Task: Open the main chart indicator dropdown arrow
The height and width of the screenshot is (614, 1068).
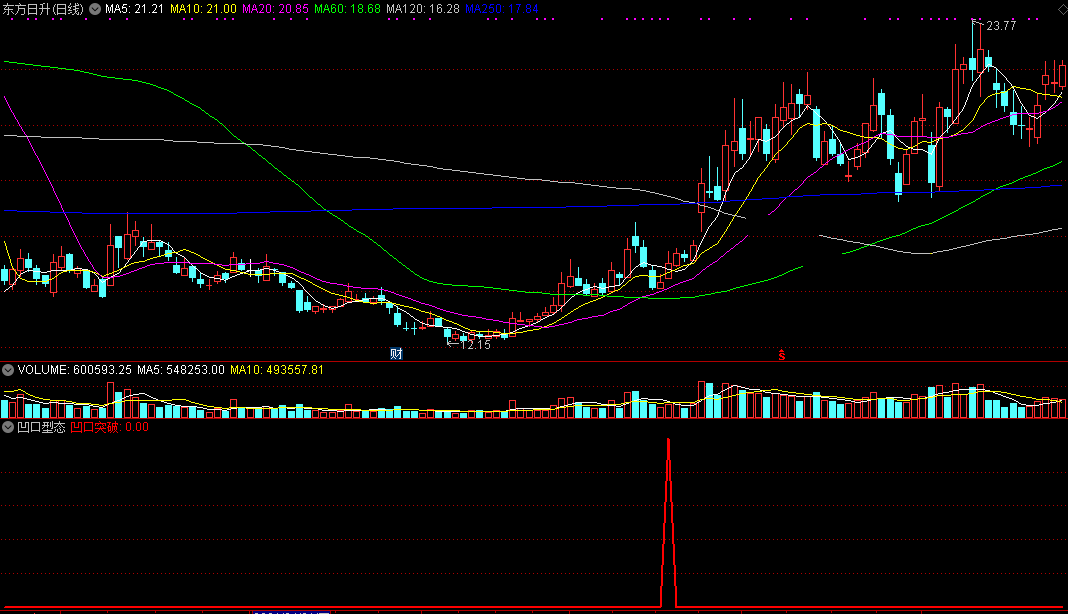Action: coord(95,10)
